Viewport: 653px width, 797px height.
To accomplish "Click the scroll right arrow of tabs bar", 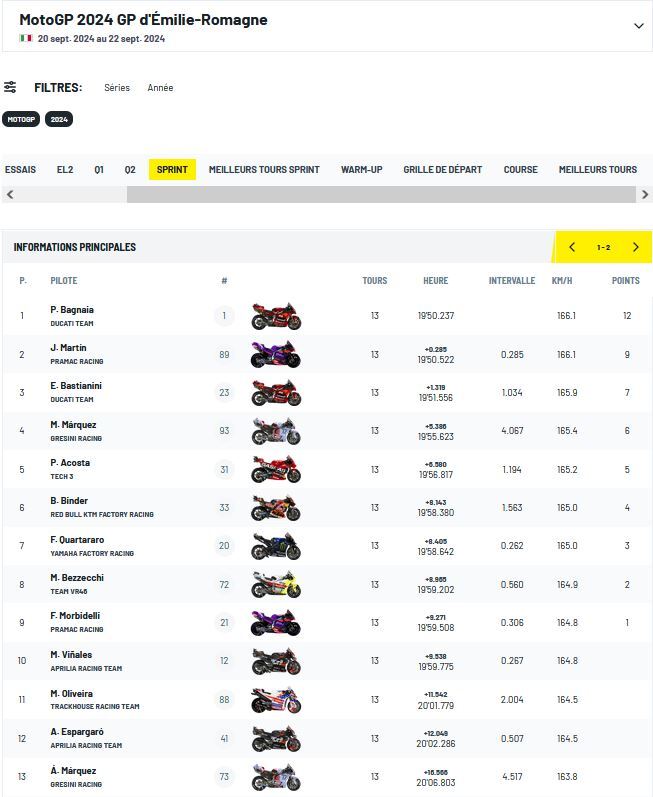I will click(x=645, y=194).
